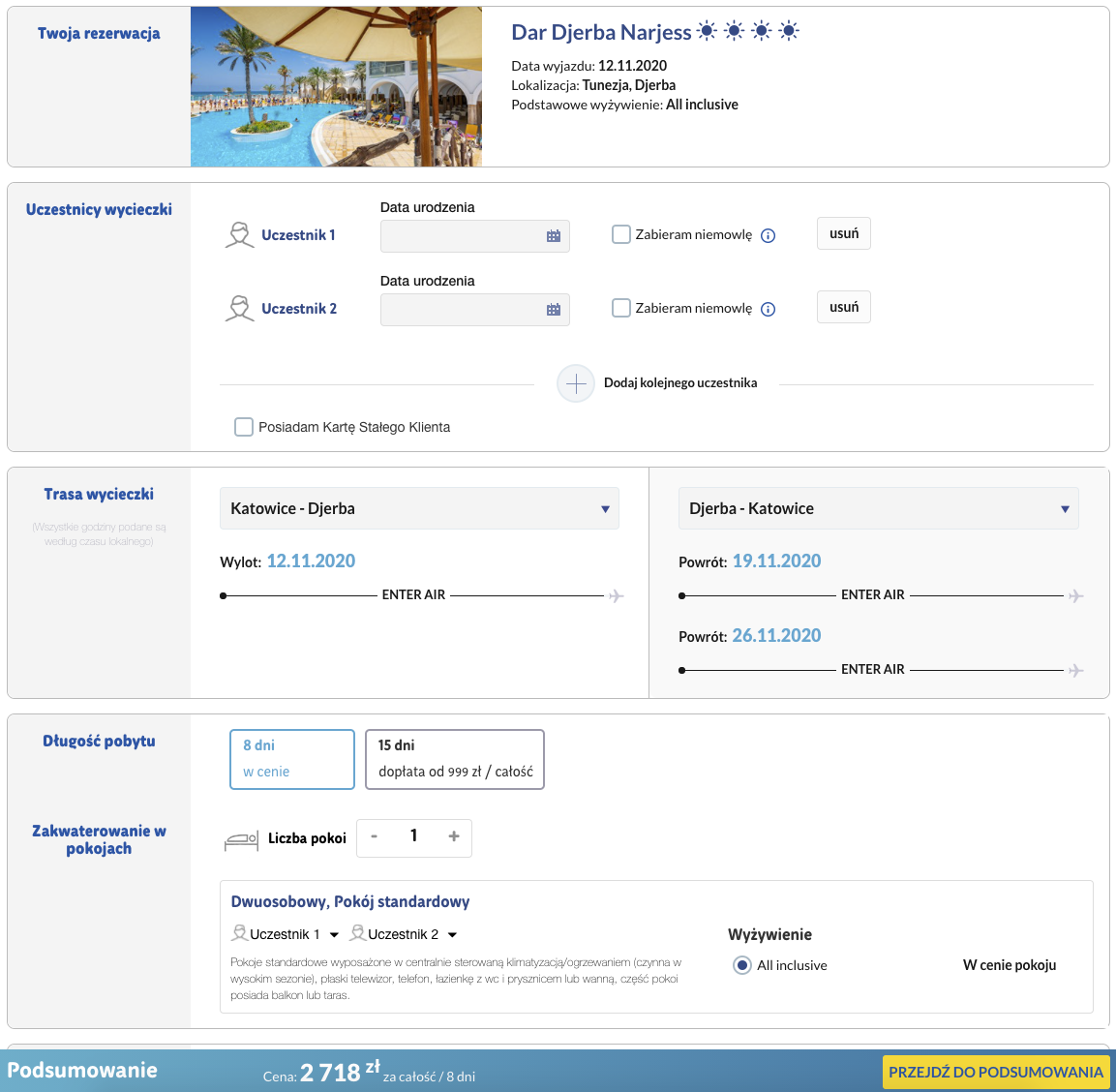Image resolution: width=1116 pixels, height=1092 pixels.
Task: Remove Uczestnik 1 with usuń button
Action: 843,233
